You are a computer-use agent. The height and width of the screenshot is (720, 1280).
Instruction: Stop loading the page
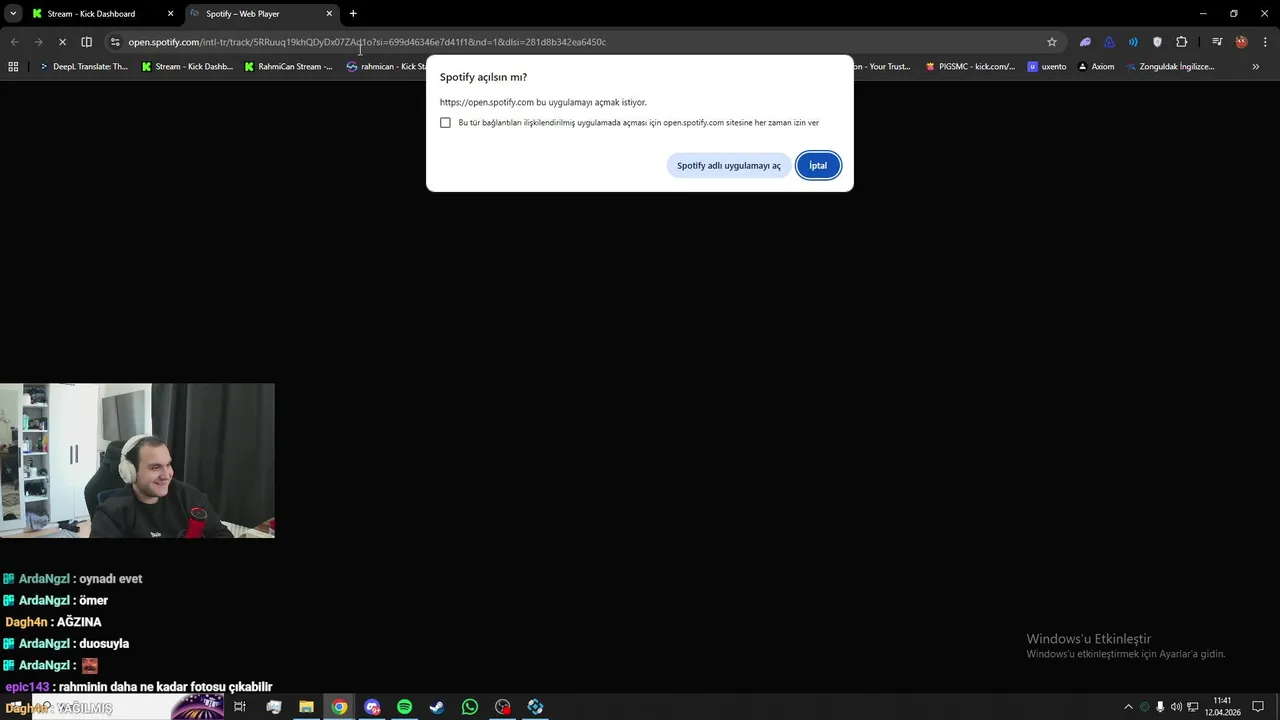tap(62, 42)
